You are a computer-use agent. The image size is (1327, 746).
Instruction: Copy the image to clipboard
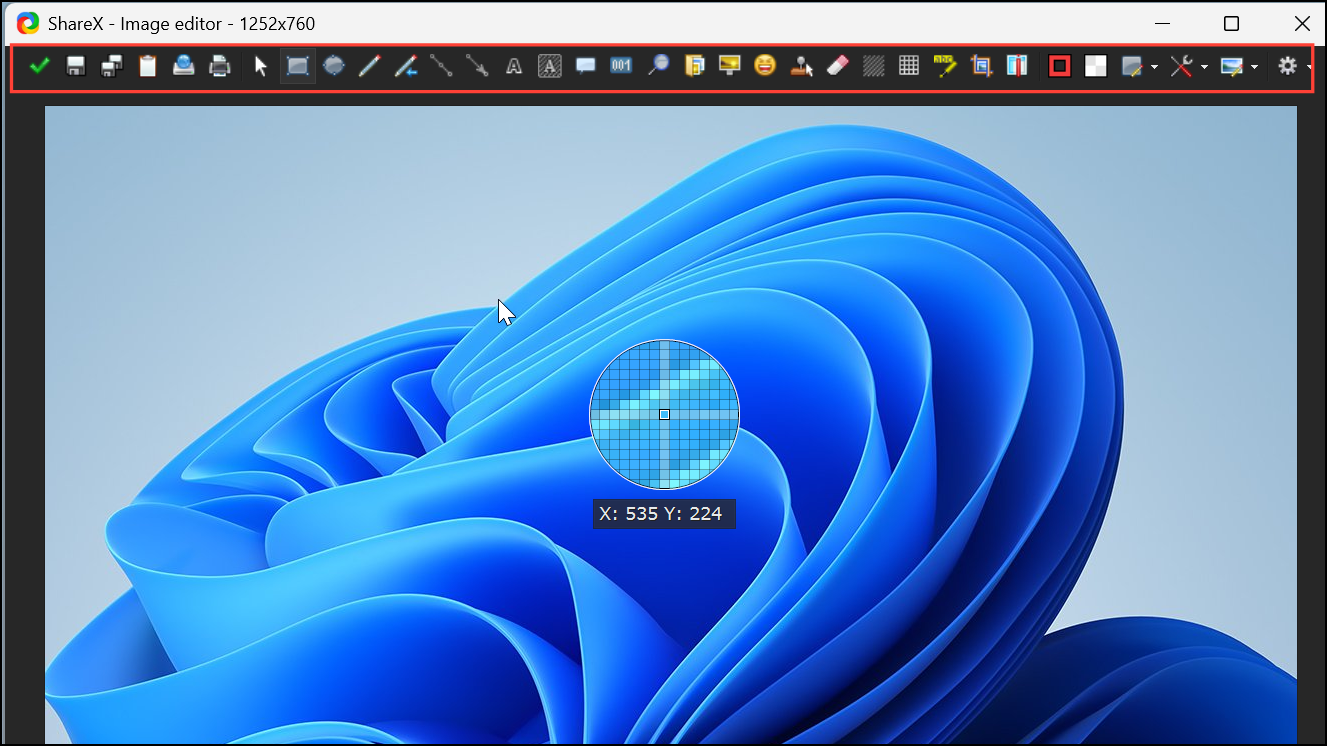148,66
